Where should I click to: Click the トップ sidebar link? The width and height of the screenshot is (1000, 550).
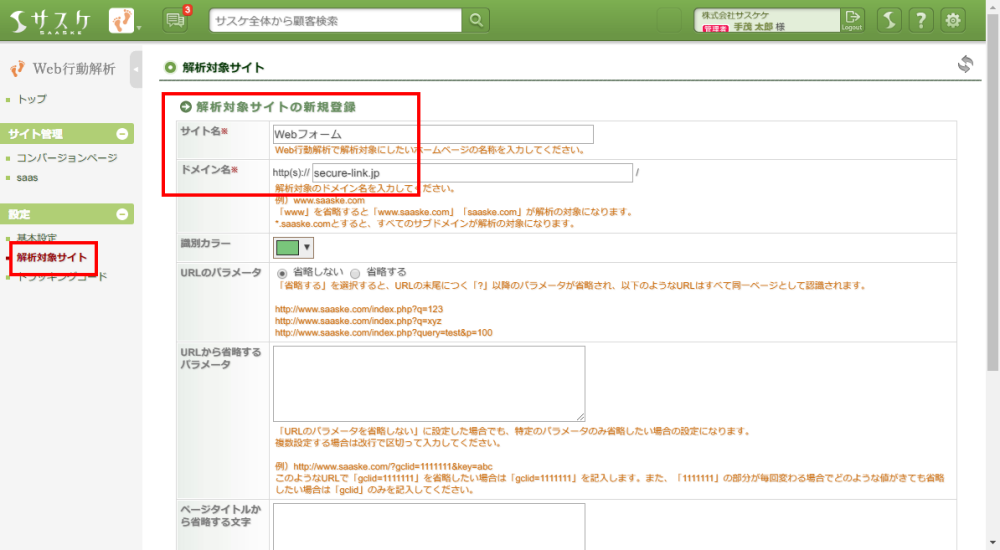32,99
